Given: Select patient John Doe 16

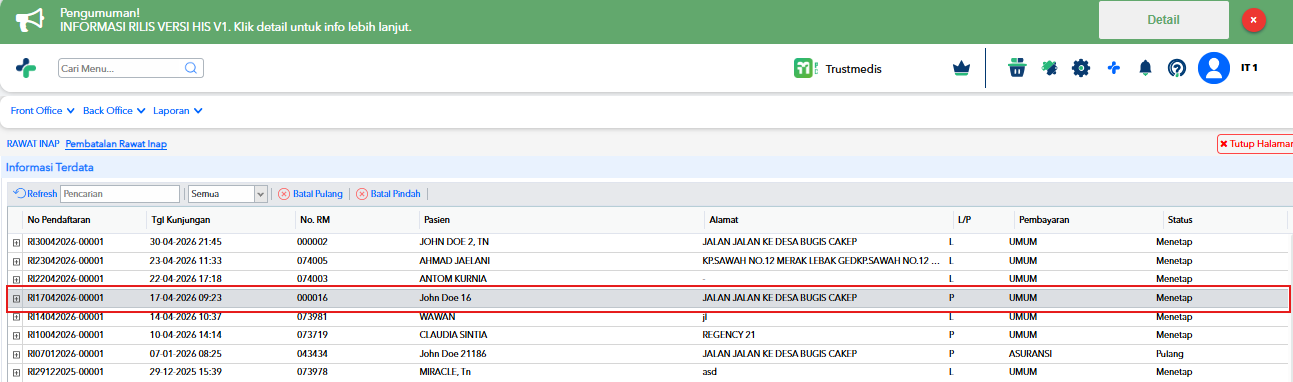Looking at the screenshot, I should click(x=445, y=298).
